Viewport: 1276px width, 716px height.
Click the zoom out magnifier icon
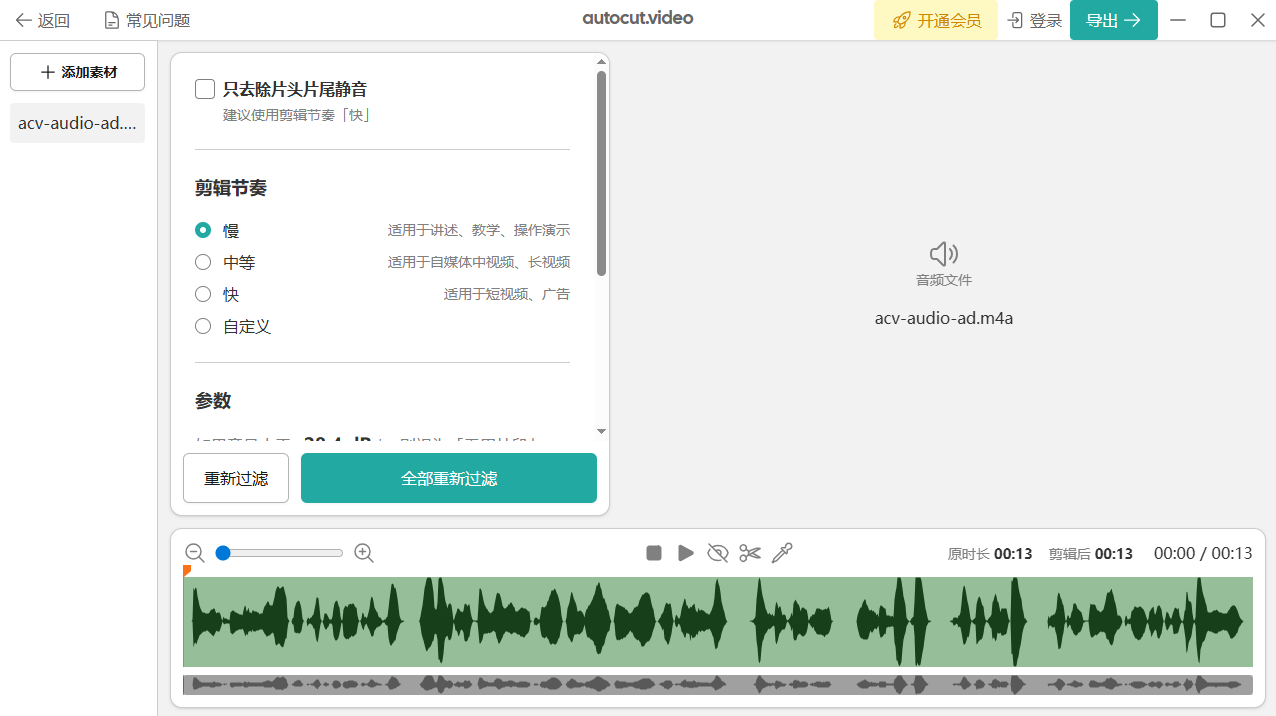coord(195,553)
